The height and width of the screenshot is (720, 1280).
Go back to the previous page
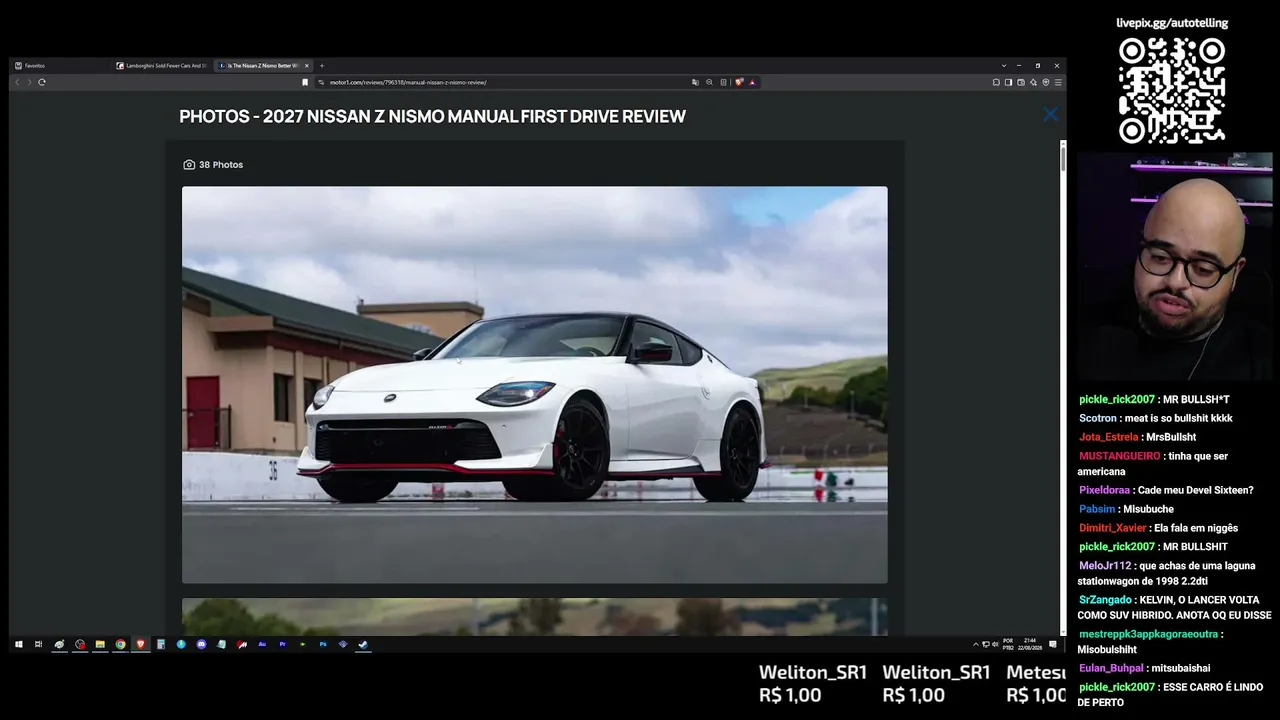point(17,82)
